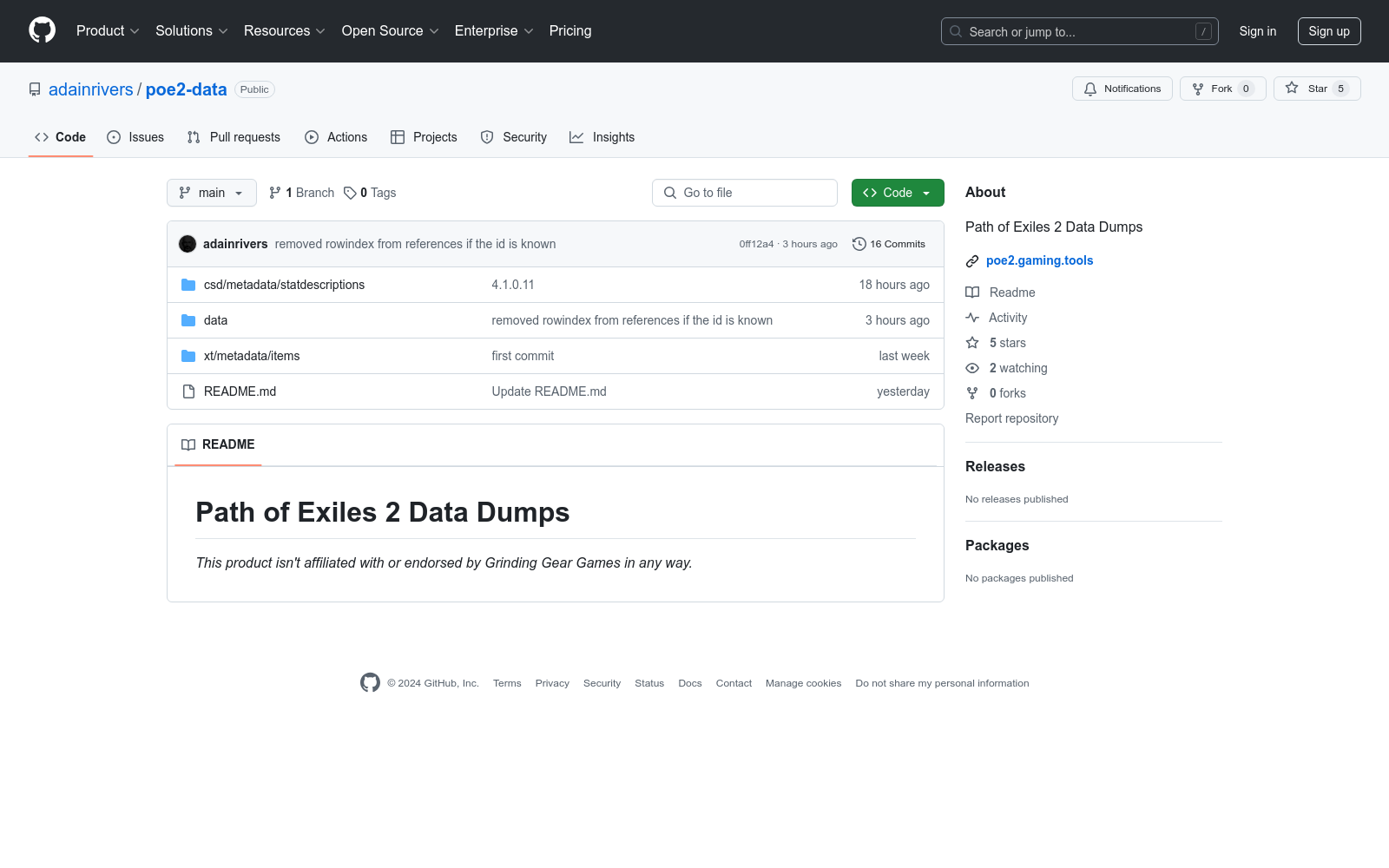The image size is (1389, 868).
Task: Open the data folder
Action: coord(215,320)
